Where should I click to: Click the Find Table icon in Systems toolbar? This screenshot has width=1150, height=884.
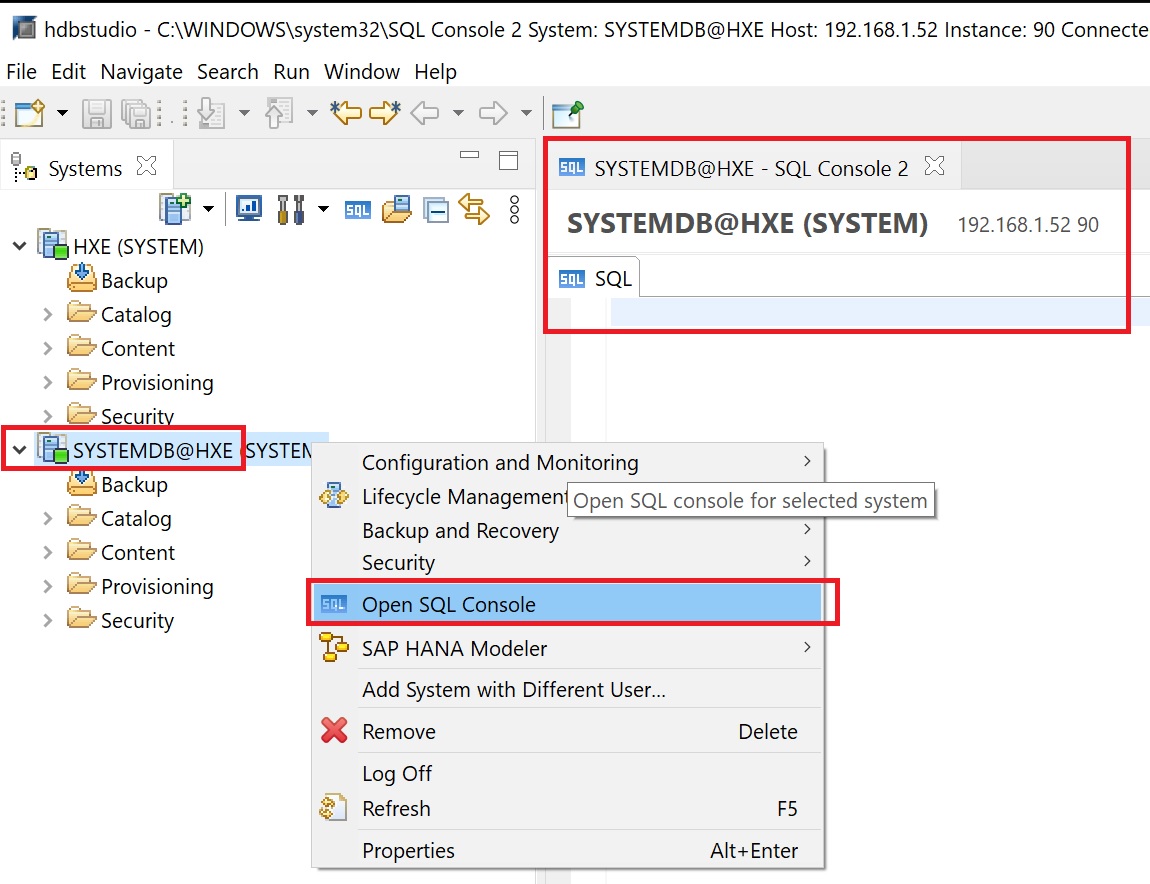(x=397, y=209)
